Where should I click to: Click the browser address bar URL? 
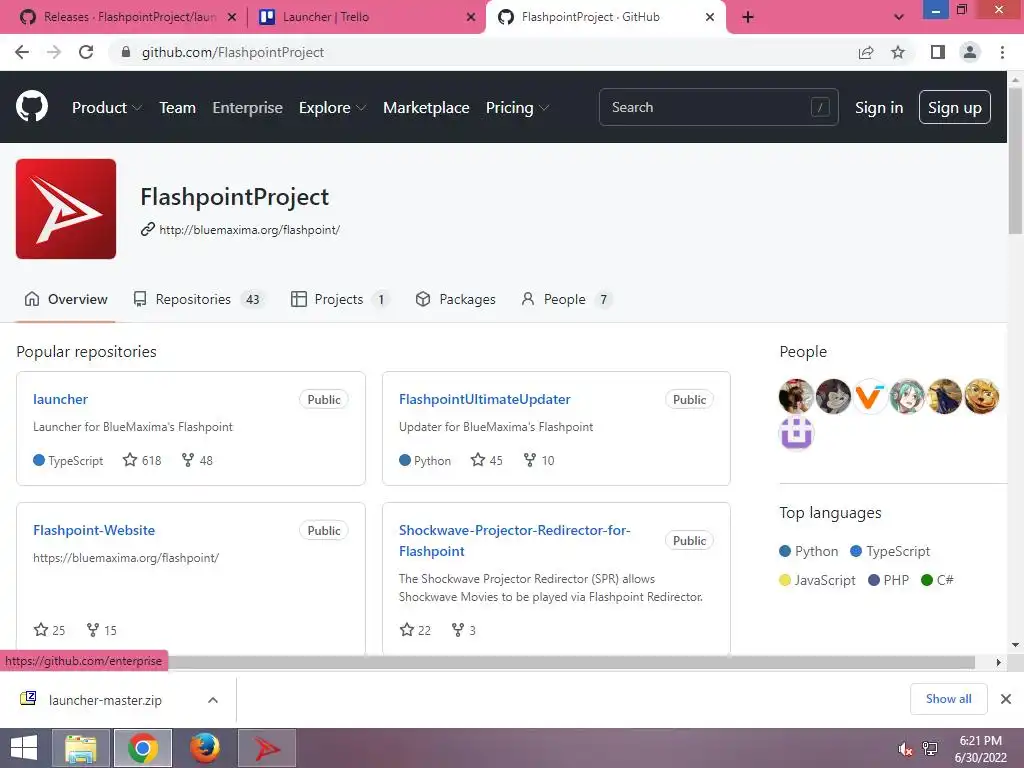point(232,52)
